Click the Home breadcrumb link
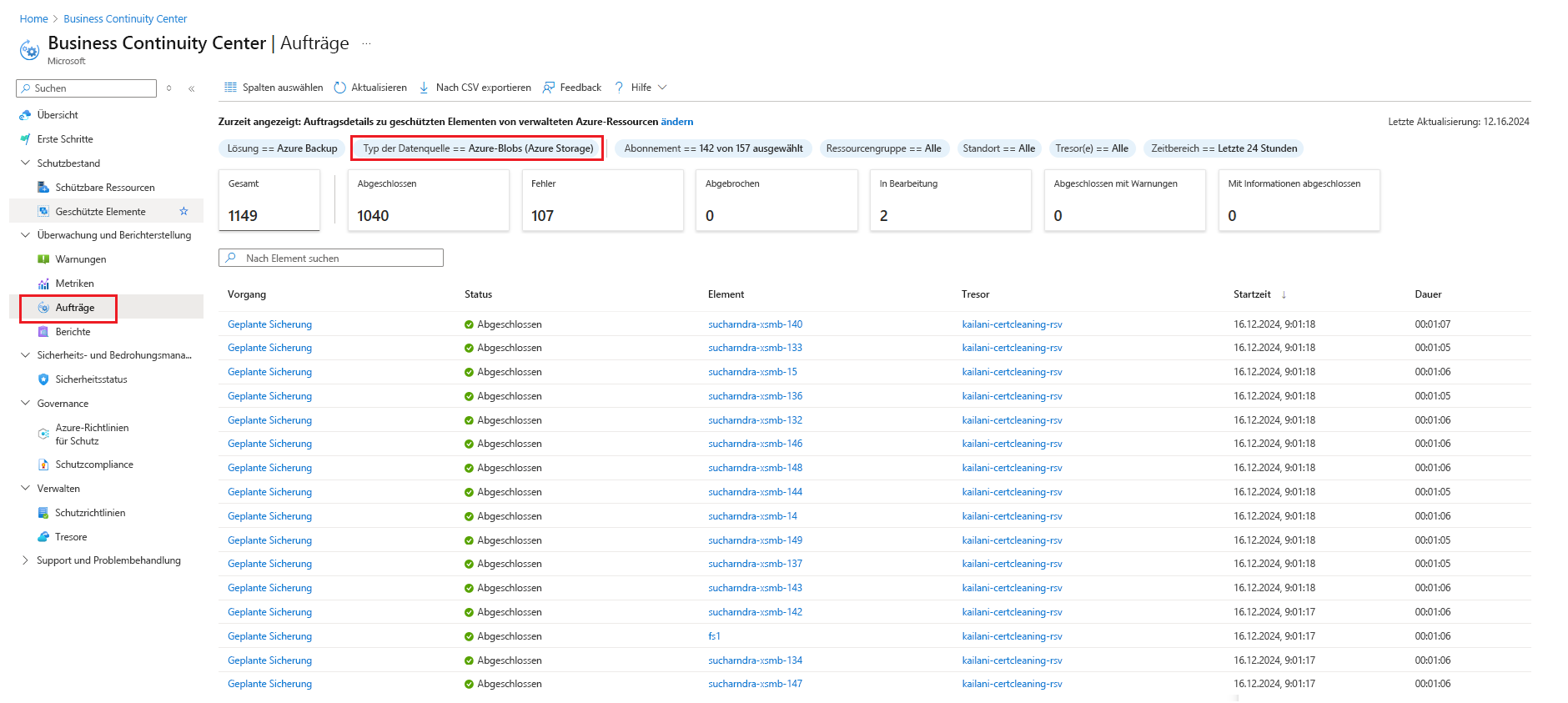 point(34,18)
